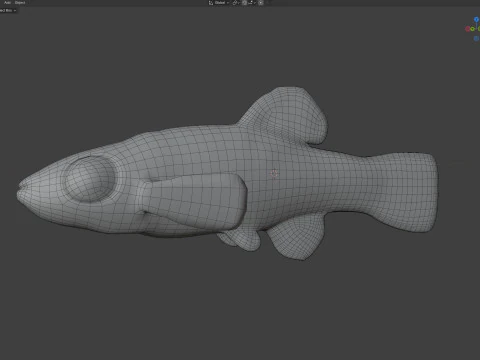Click the transform orientation icon beside Global

point(211,3)
